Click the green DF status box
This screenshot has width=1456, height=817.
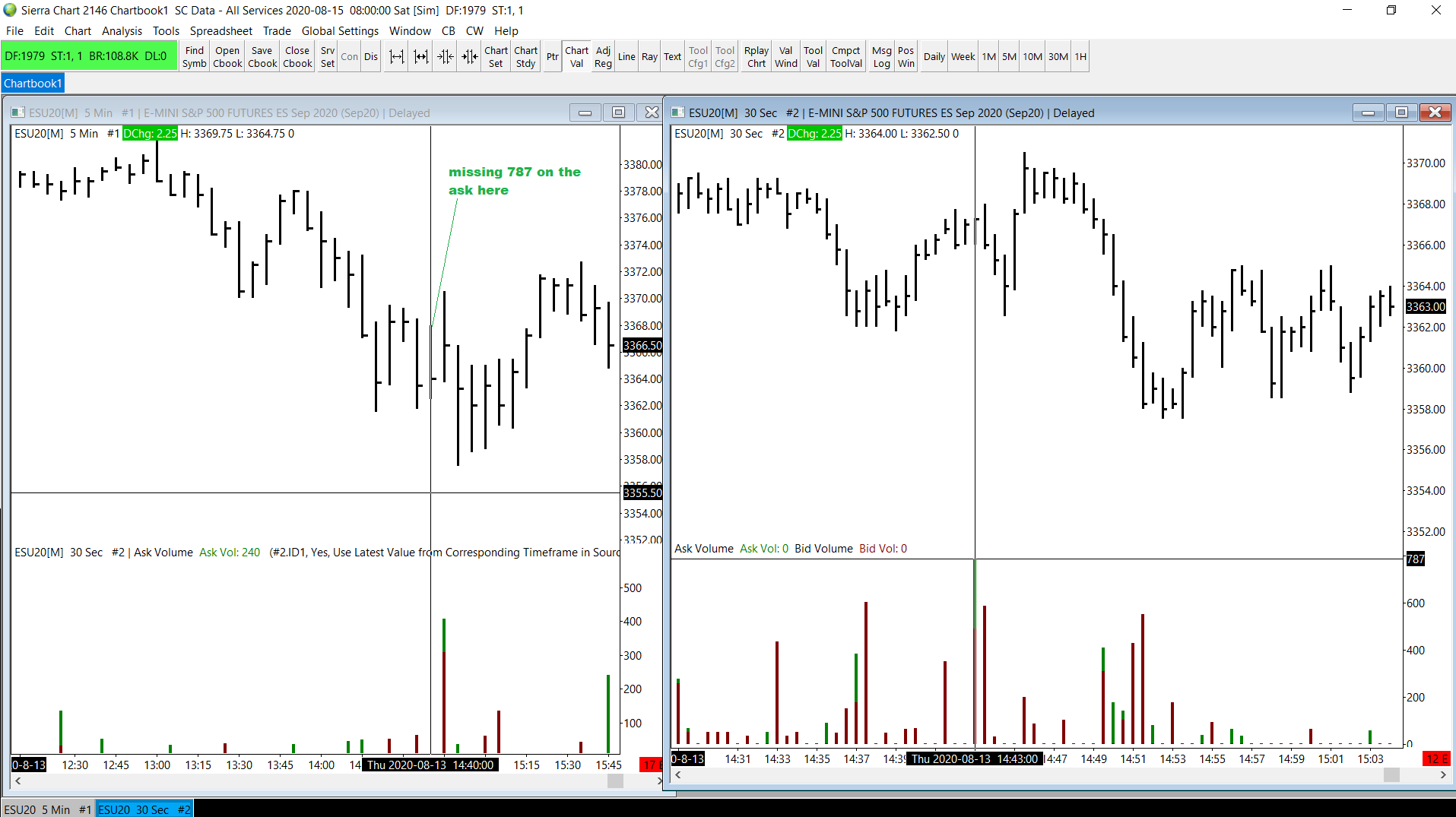tap(90, 56)
